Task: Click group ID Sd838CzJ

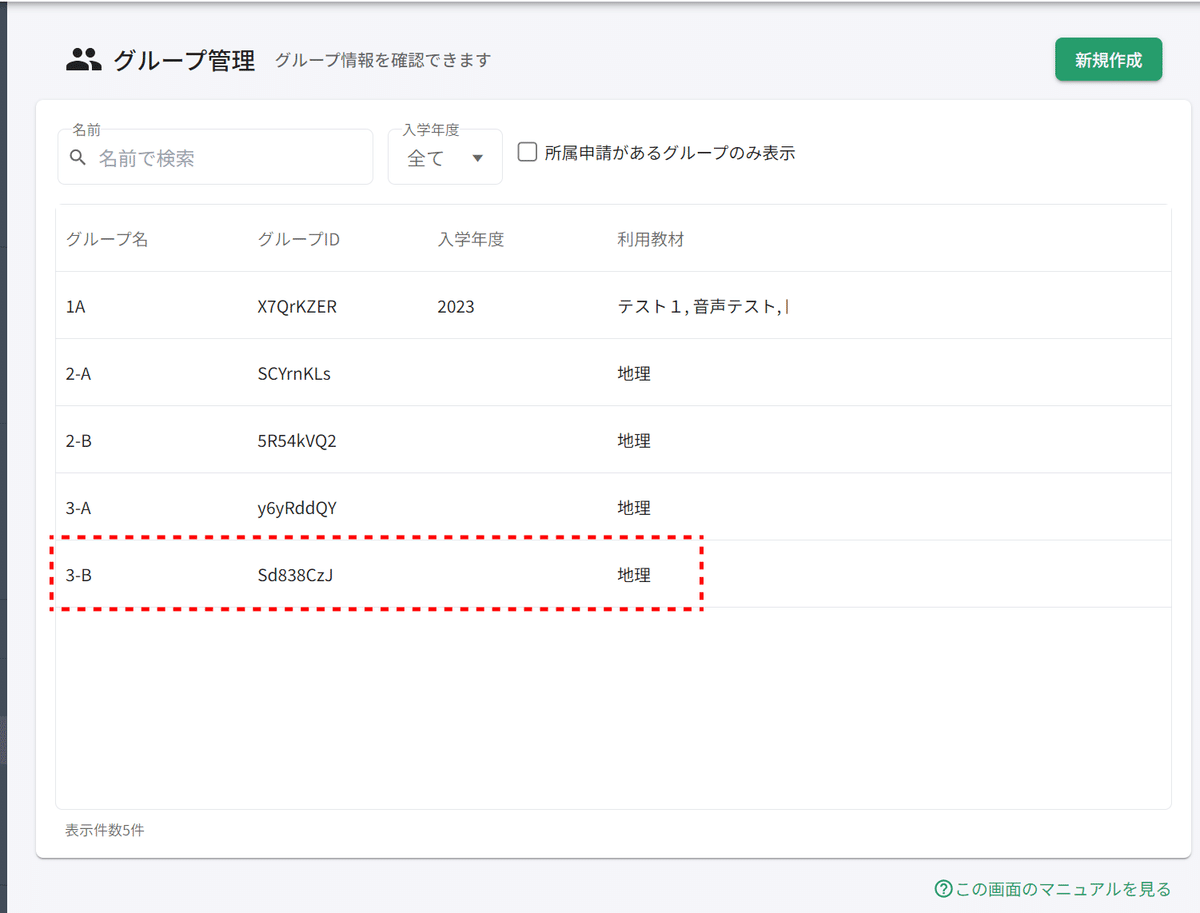Action: [295, 575]
